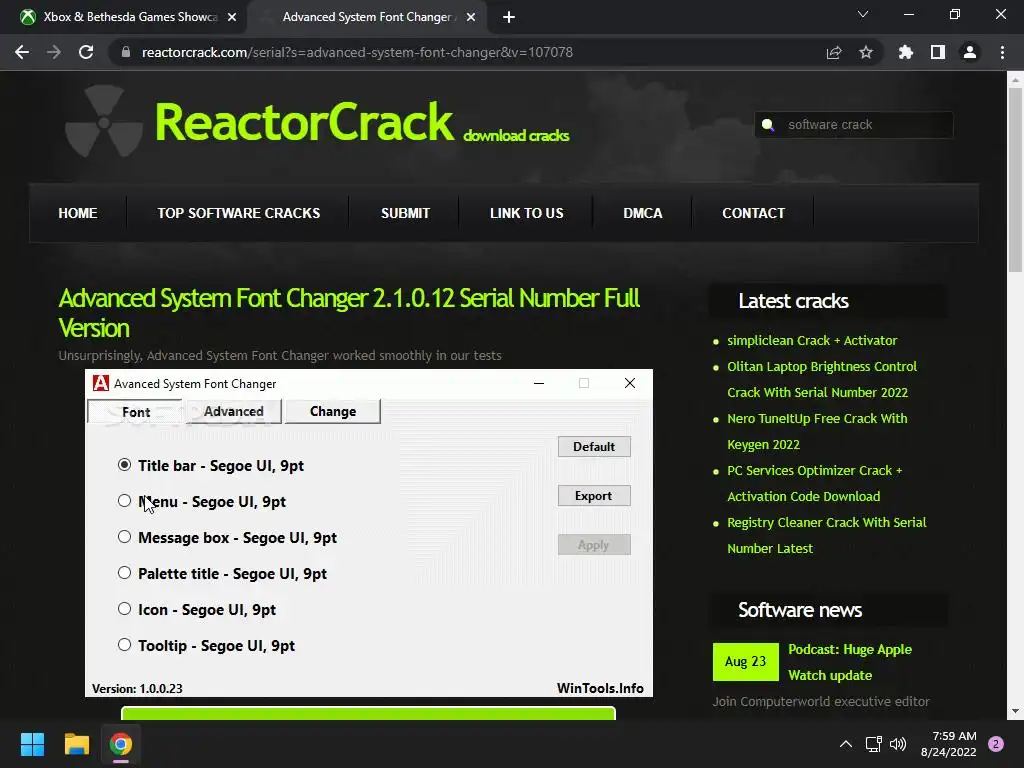Open network settings in system tray
The height and width of the screenshot is (768, 1024).
[x=873, y=744]
